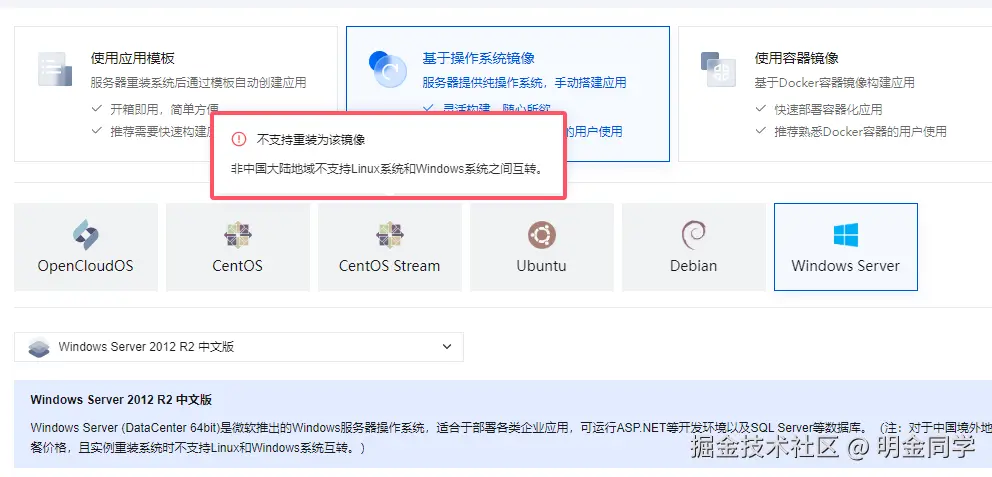Select the Windows Server label
The width and height of the screenshot is (992, 477).
click(x=845, y=266)
